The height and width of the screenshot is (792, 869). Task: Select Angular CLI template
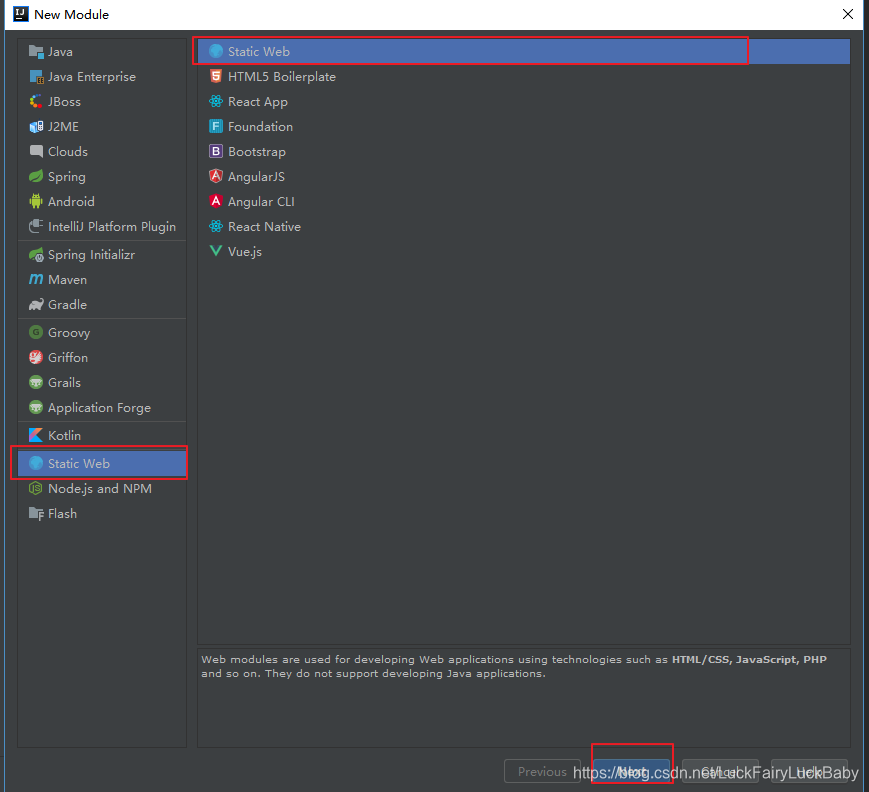[524, 201]
